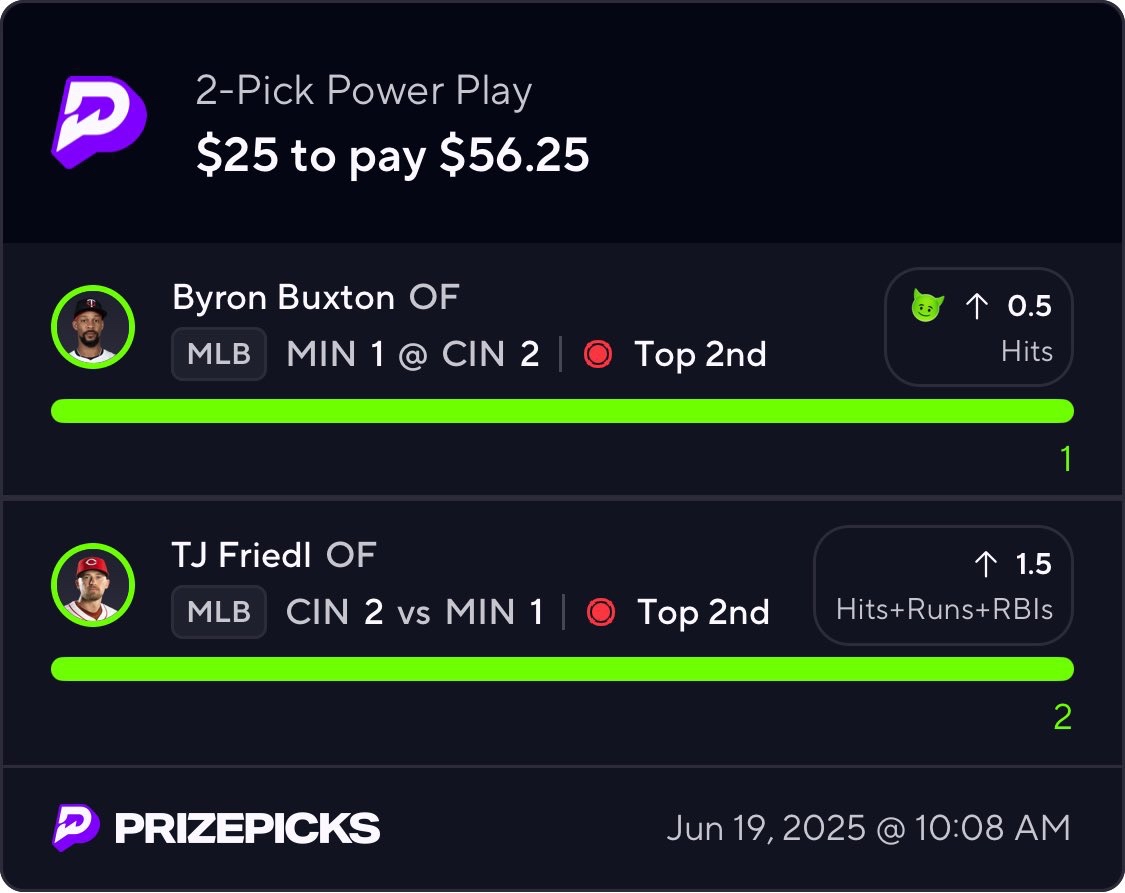1125x893 pixels.
Task: Click the MLB badge in Buxton's row
Action: (x=219, y=354)
